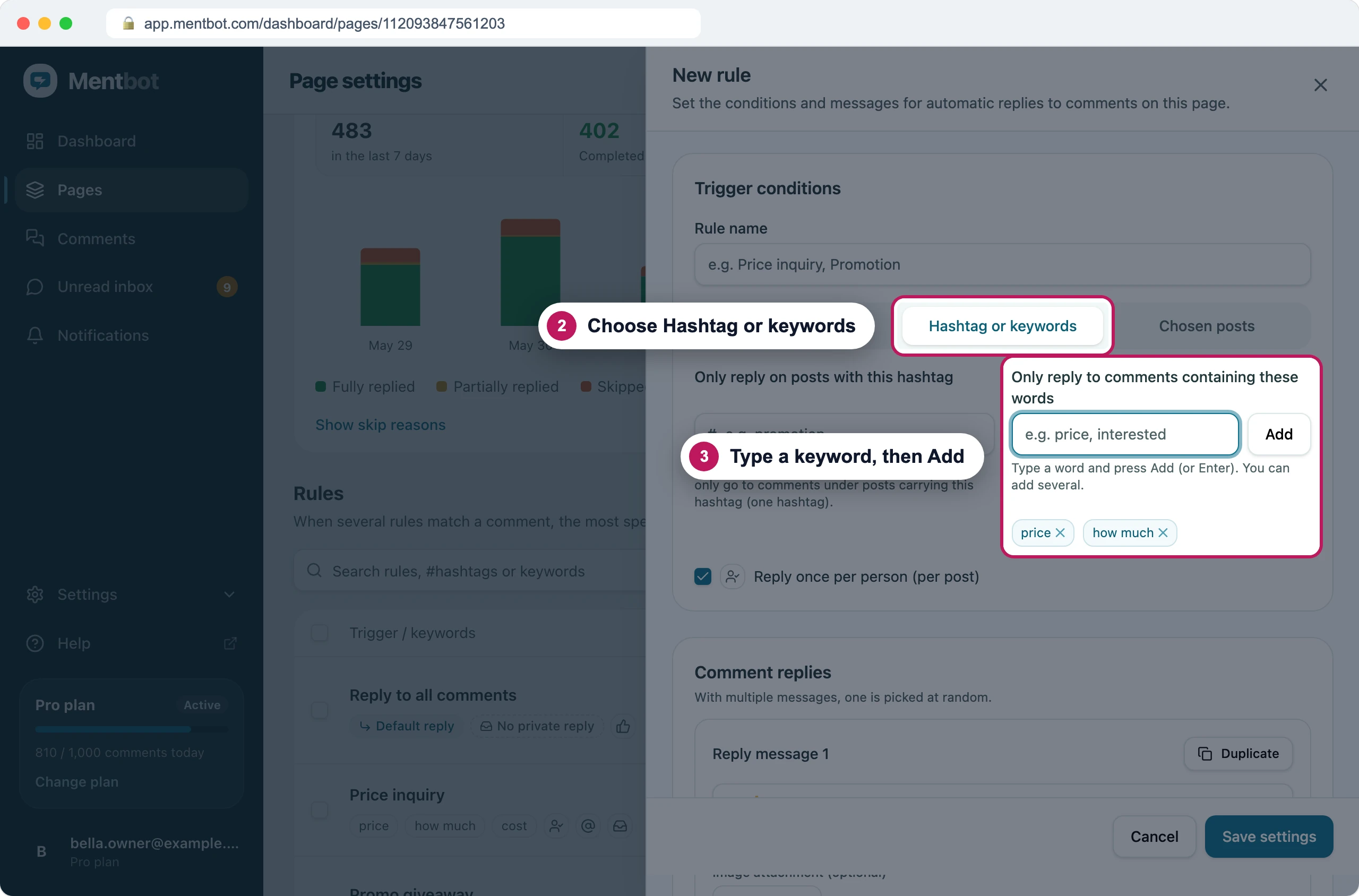Click the Mentbot logo icon

tap(40, 81)
